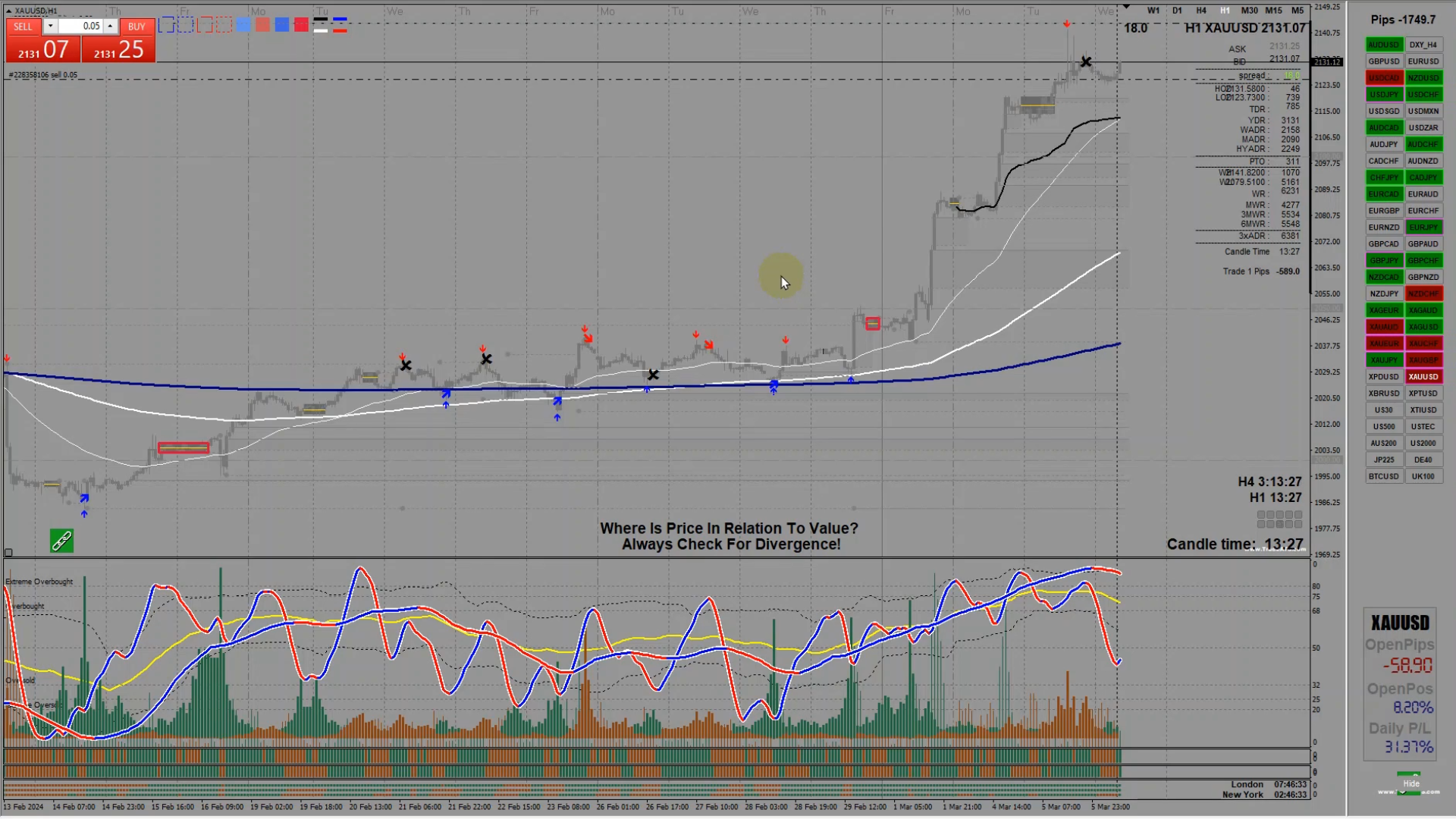Toggle the AUDUSD symbol button

point(1383,45)
